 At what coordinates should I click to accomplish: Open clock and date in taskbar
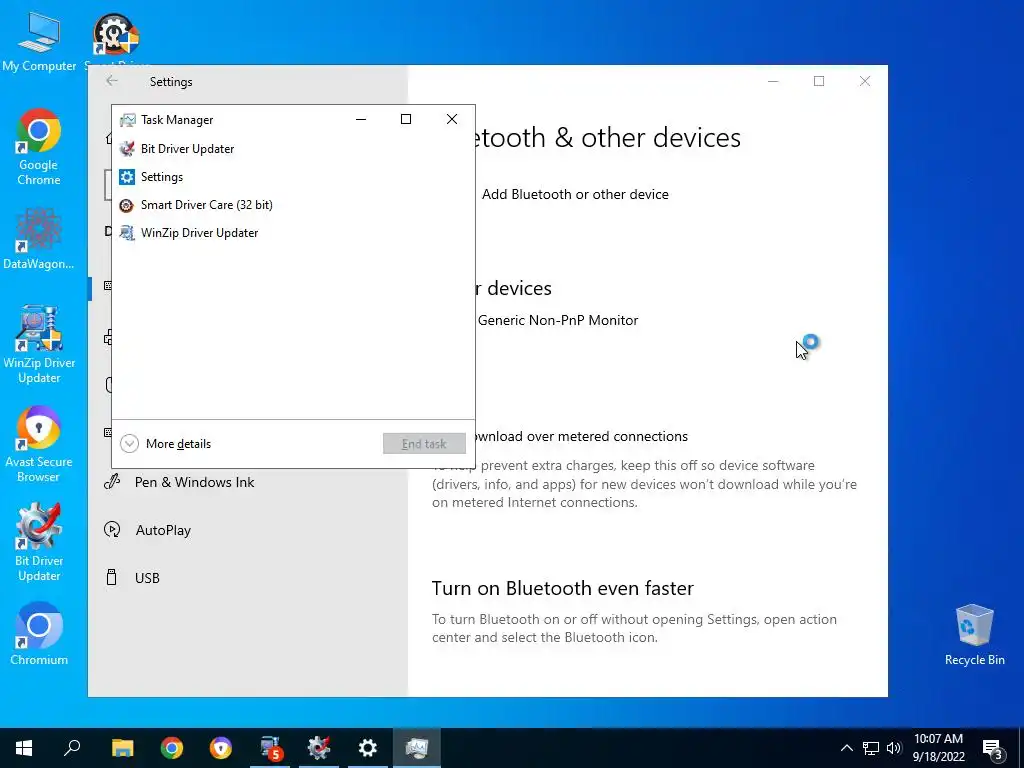[x=938, y=748]
